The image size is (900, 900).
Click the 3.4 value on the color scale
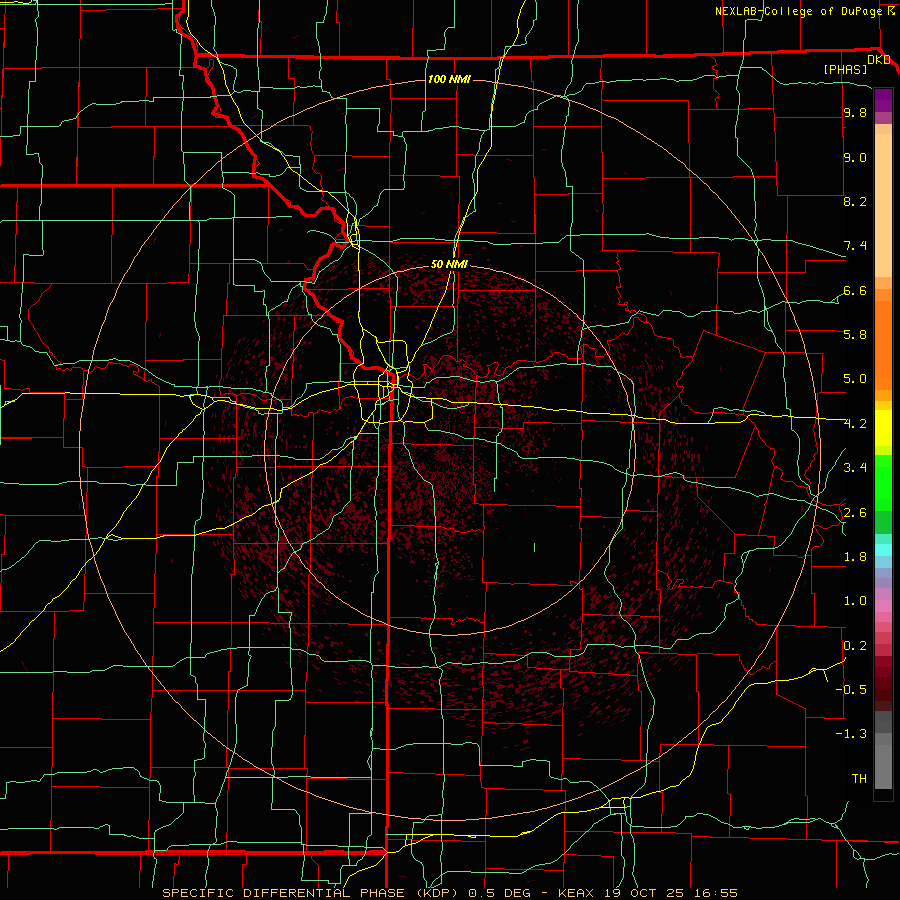tap(855, 468)
